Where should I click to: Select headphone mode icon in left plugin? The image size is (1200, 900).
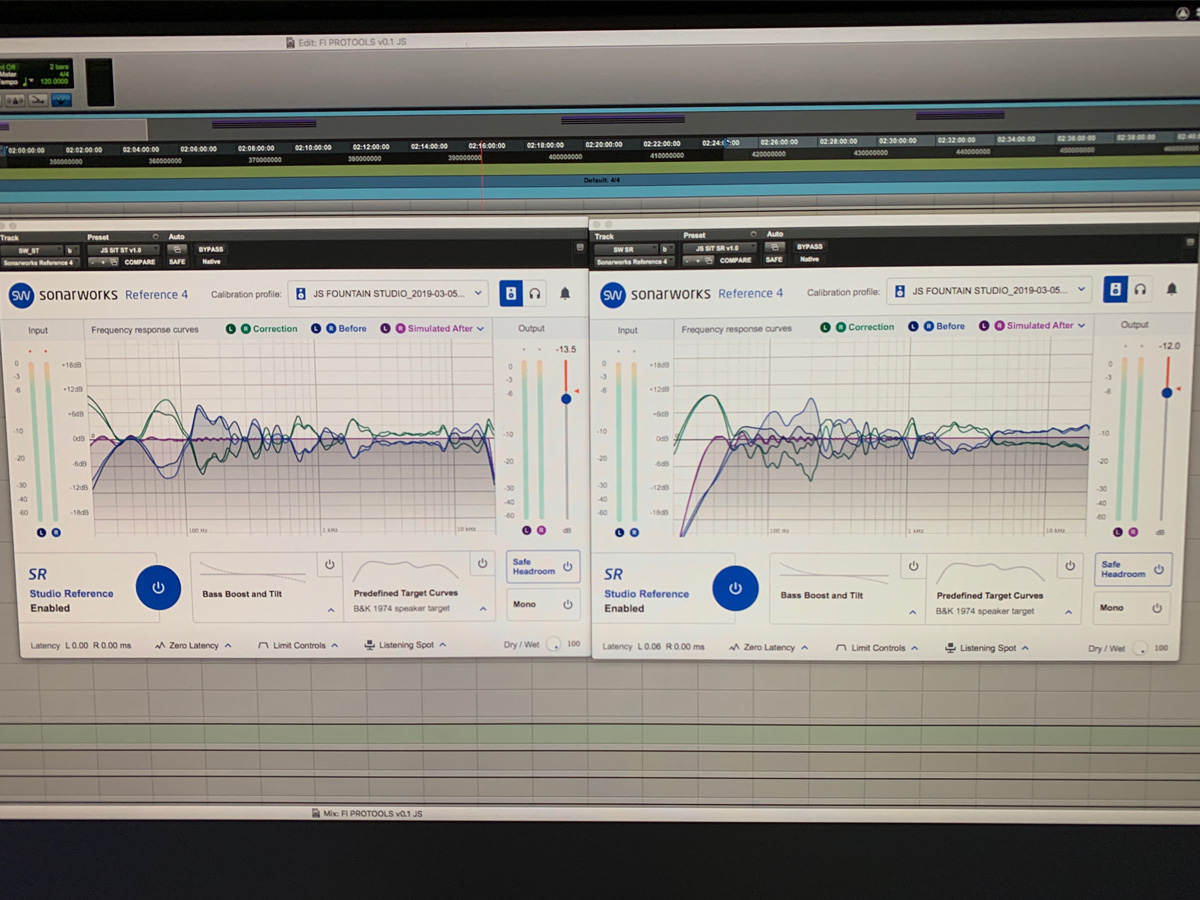coord(535,293)
